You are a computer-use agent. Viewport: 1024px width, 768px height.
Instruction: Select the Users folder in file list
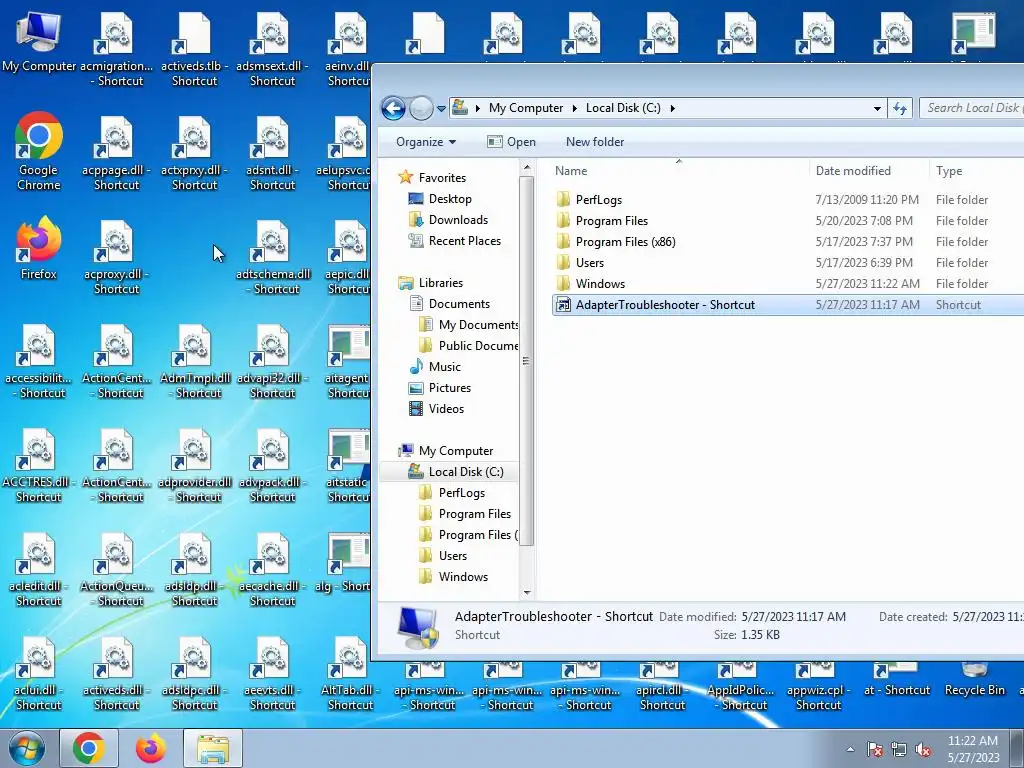pos(589,263)
